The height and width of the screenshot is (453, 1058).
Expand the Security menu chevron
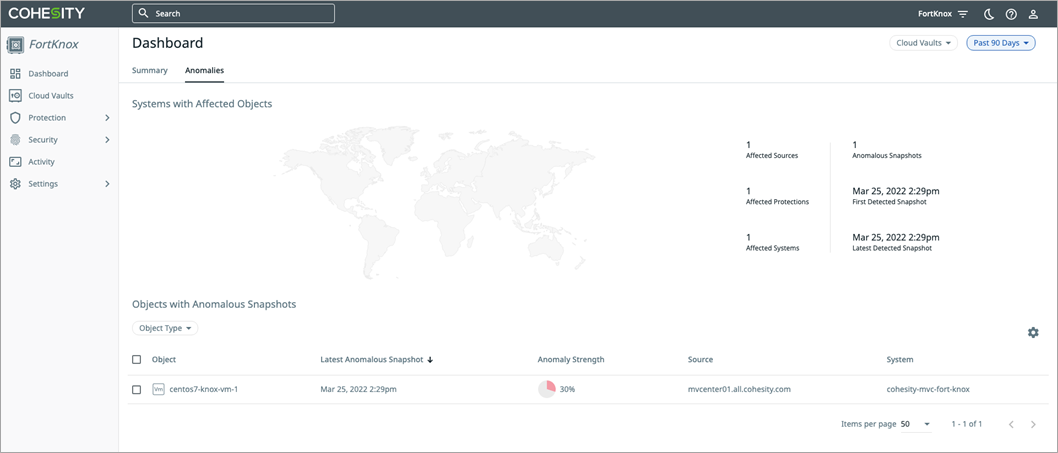click(x=107, y=140)
